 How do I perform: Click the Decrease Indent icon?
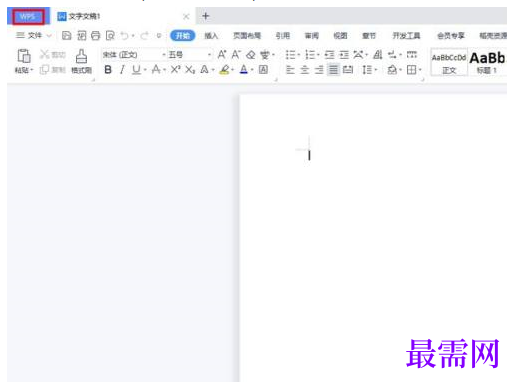coord(329,54)
